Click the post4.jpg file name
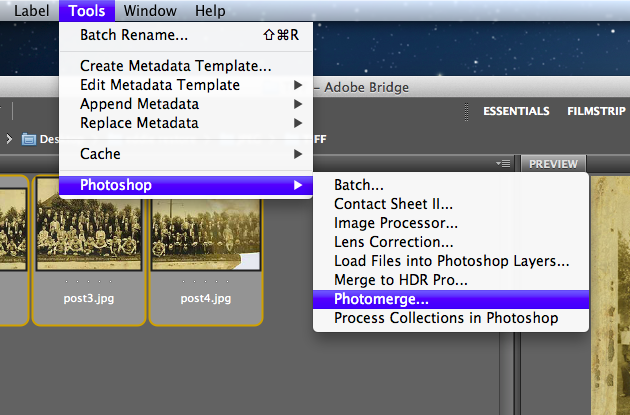This screenshot has height=415, width=630. [206, 298]
